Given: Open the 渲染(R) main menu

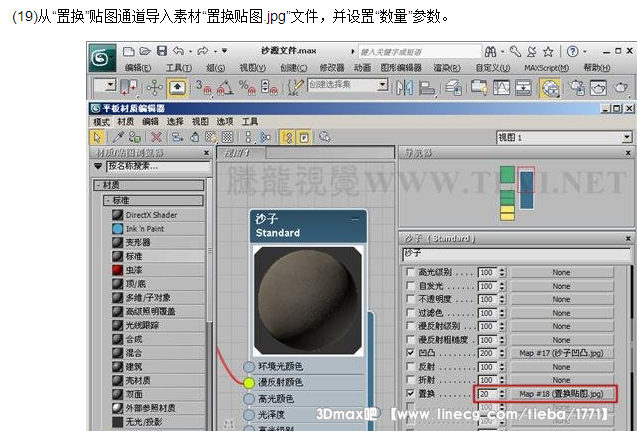Looking at the screenshot, I should pyautogui.click(x=447, y=68).
